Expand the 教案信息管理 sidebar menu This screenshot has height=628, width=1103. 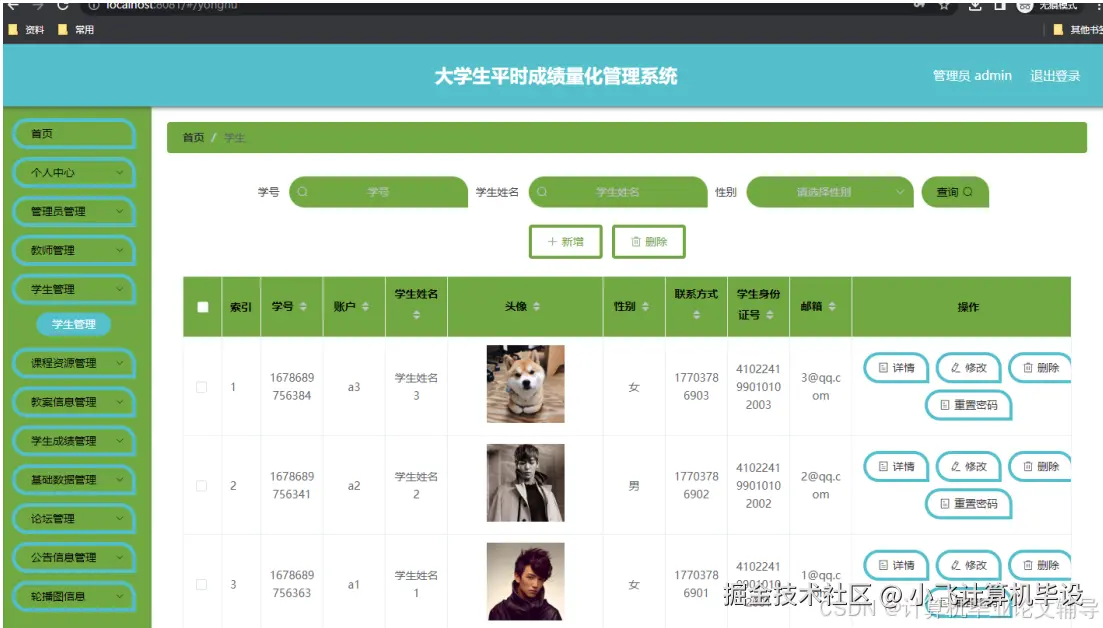pyautogui.click(x=74, y=402)
